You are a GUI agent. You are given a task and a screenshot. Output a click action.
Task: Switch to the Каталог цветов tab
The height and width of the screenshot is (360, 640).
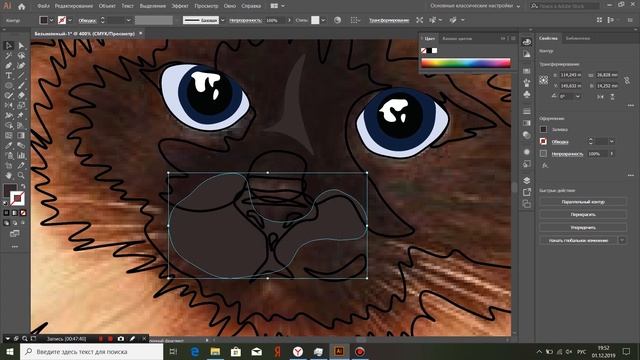pyautogui.click(x=457, y=38)
